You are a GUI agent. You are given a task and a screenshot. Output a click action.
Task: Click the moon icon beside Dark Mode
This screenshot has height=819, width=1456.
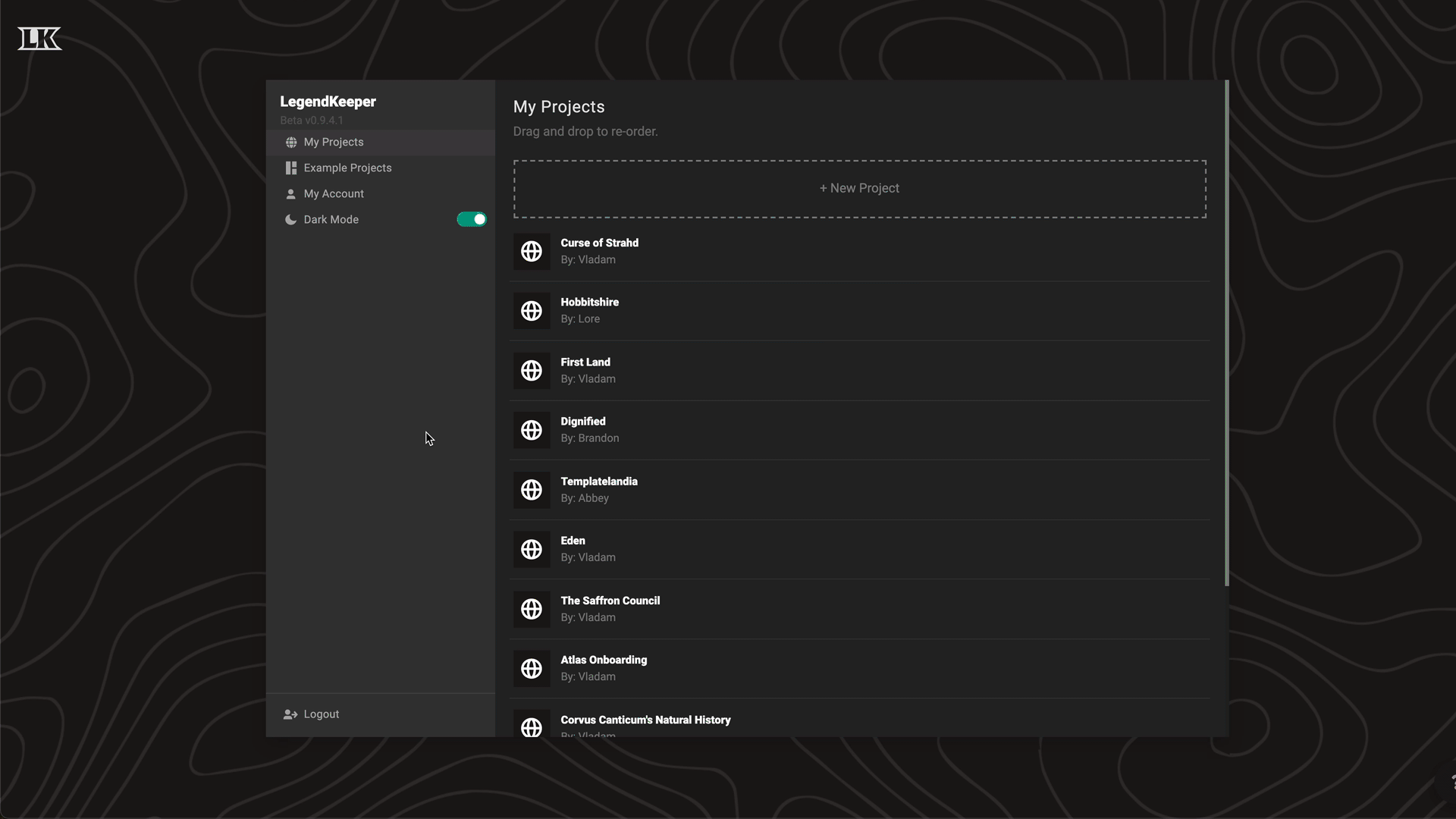coord(290,220)
